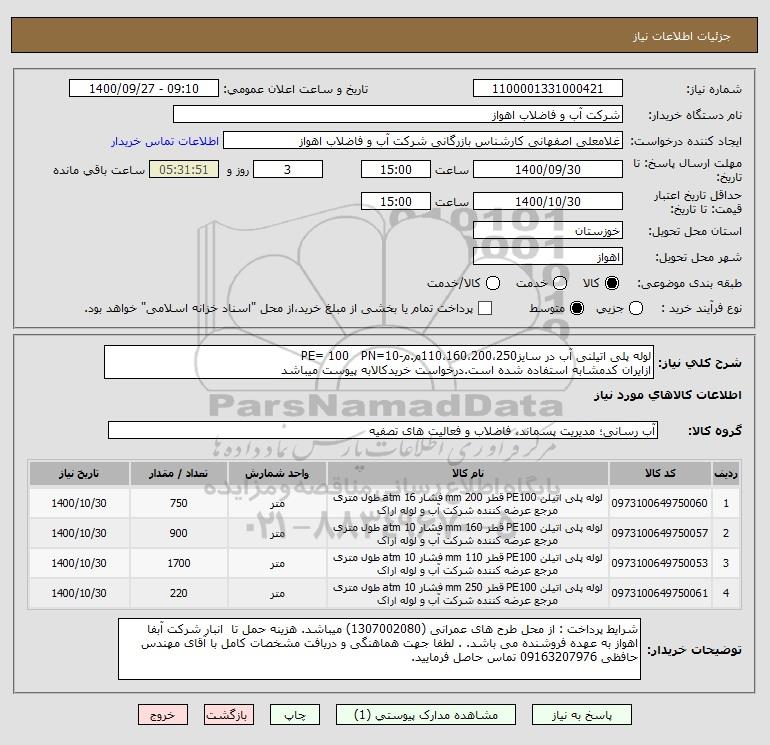
Task: Click the response deadline time 15:00 field
Action: click(x=396, y=169)
